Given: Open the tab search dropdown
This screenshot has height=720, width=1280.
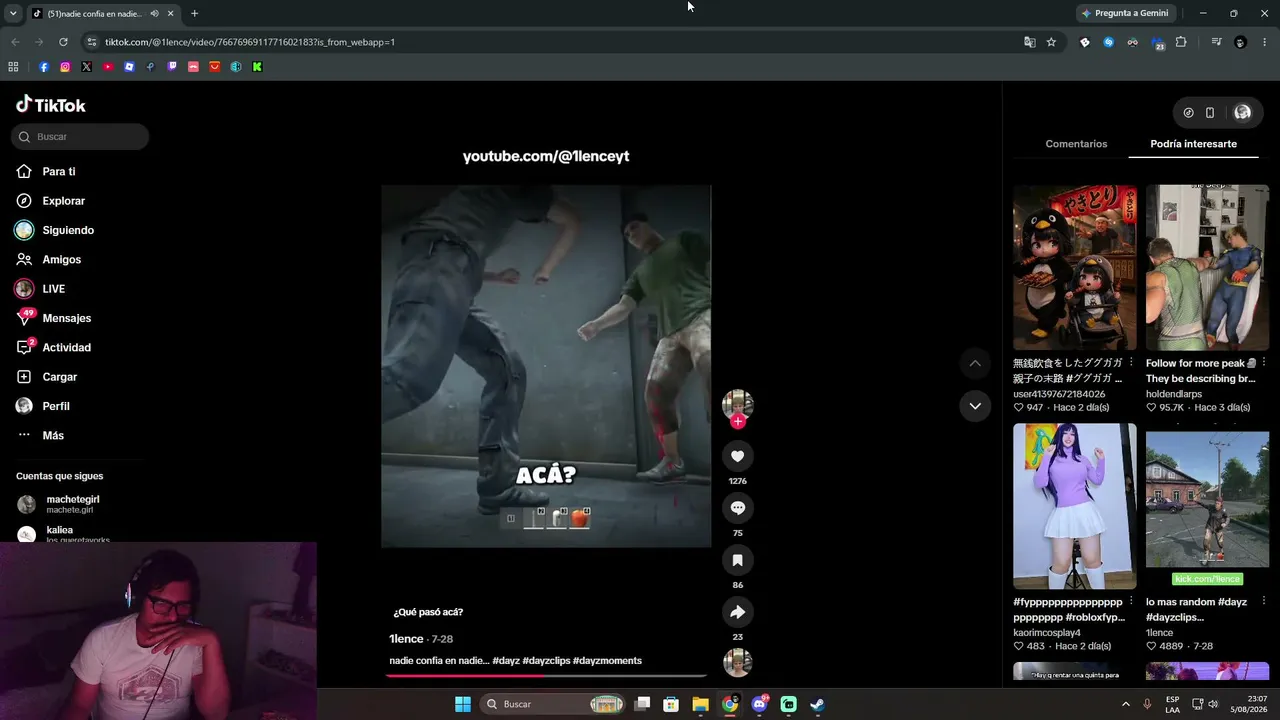Looking at the screenshot, I should pyautogui.click(x=12, y=14).
